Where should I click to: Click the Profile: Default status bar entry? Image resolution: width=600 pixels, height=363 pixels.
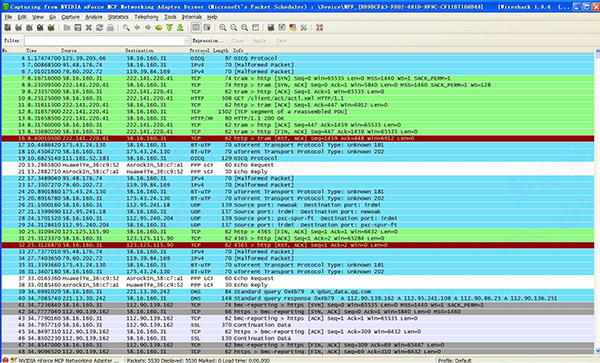[x=455, y=360]
